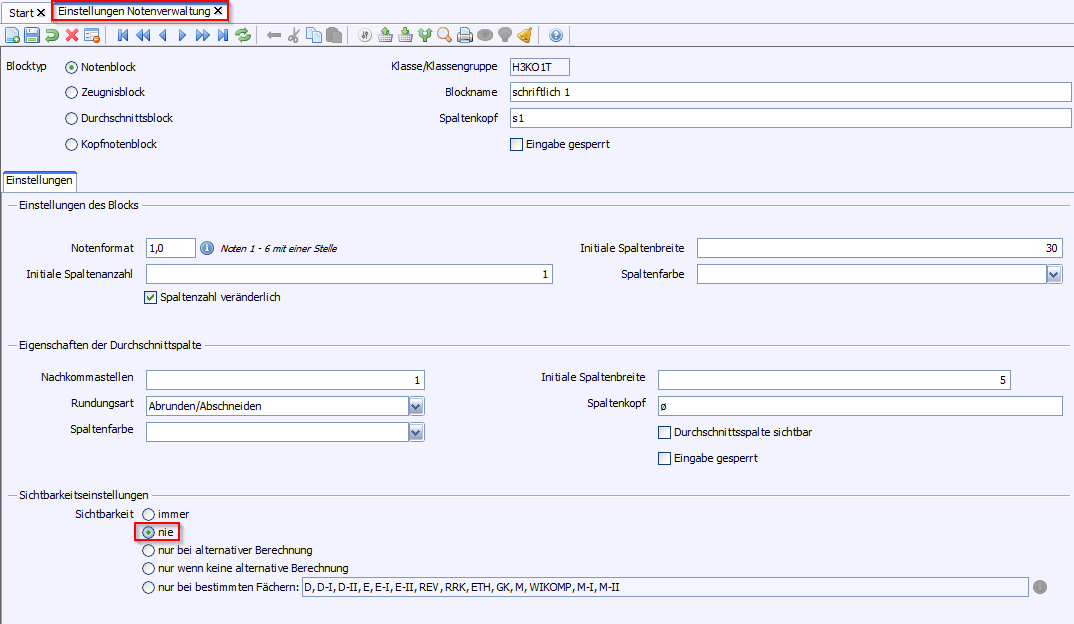
Task: Expand the Spaltenfarbe dropdown in block settings
Action: pos(1054,274)
